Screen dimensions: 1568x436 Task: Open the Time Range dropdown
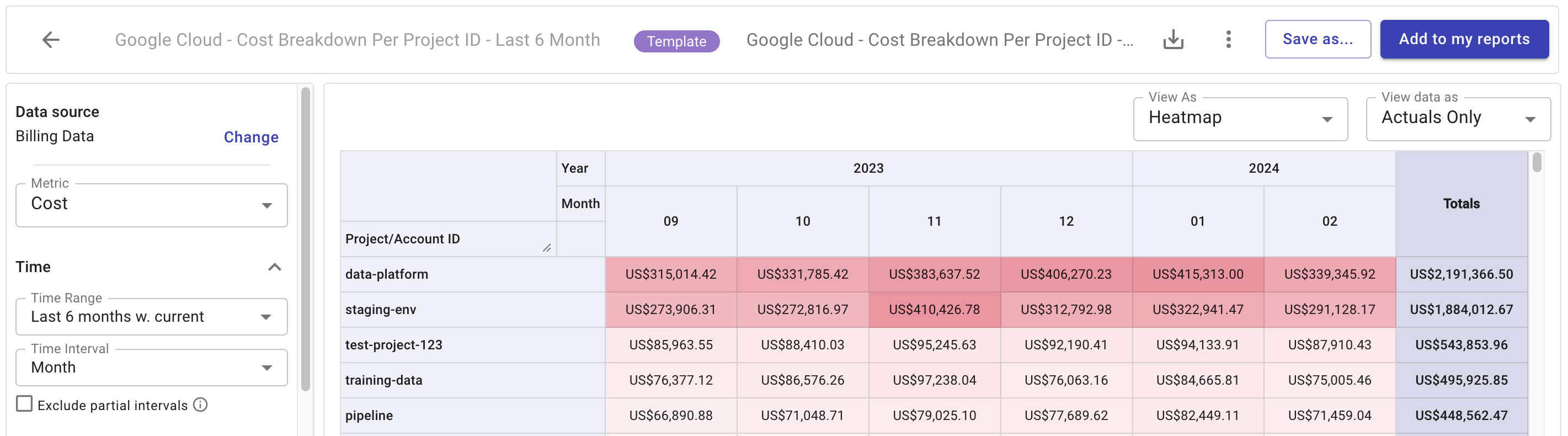(152, 317)
